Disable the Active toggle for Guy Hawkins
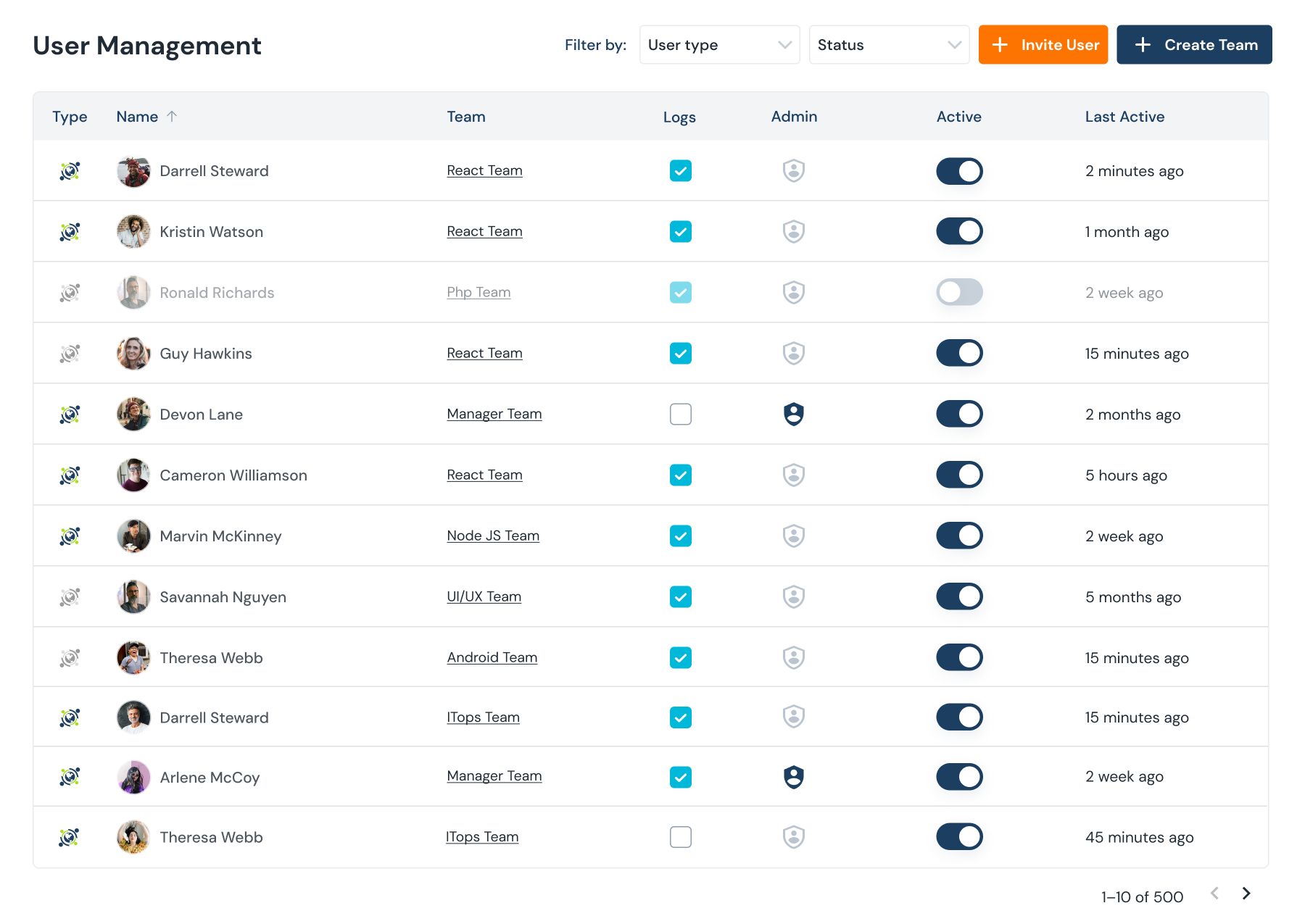 point(959,353)
